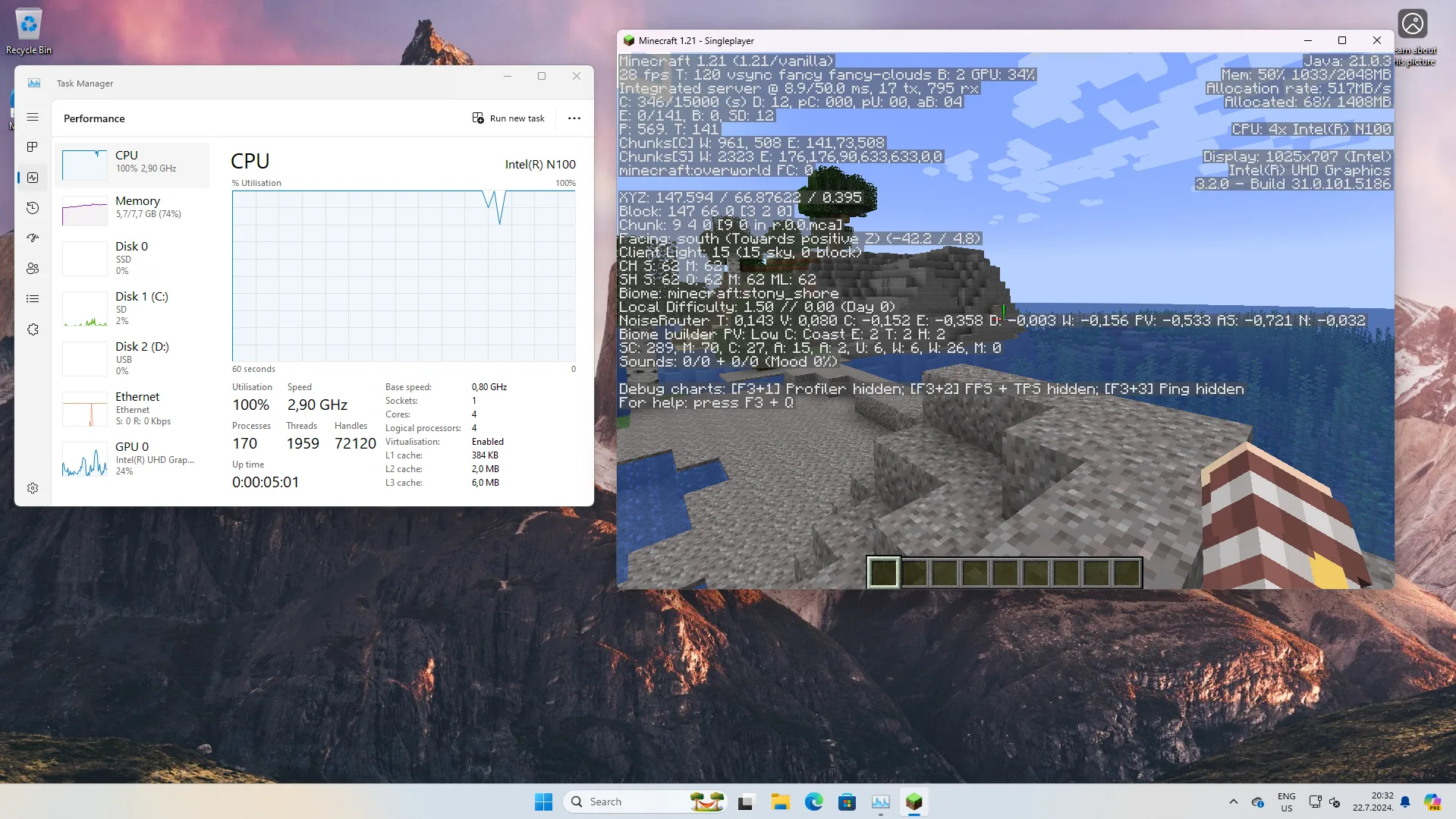Click Run new task button
This screenshot has height=819, width=1456.
click(x=508, y=118)
